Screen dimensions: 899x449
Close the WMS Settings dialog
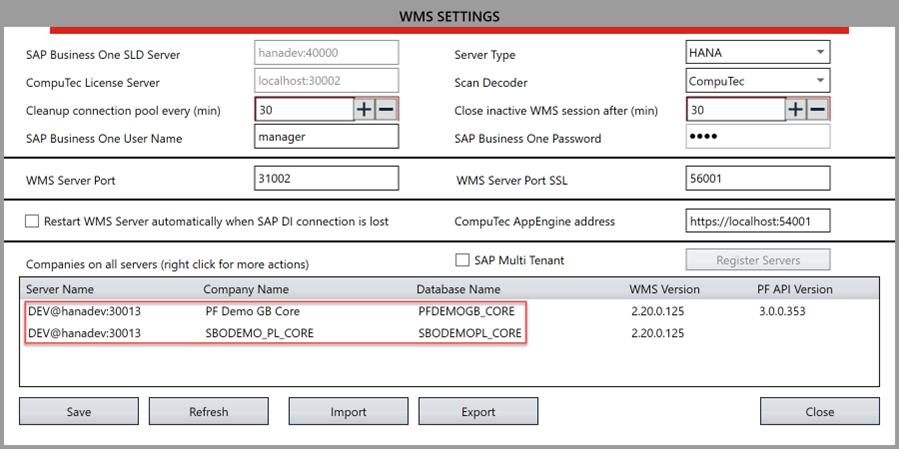coord(819,411)
